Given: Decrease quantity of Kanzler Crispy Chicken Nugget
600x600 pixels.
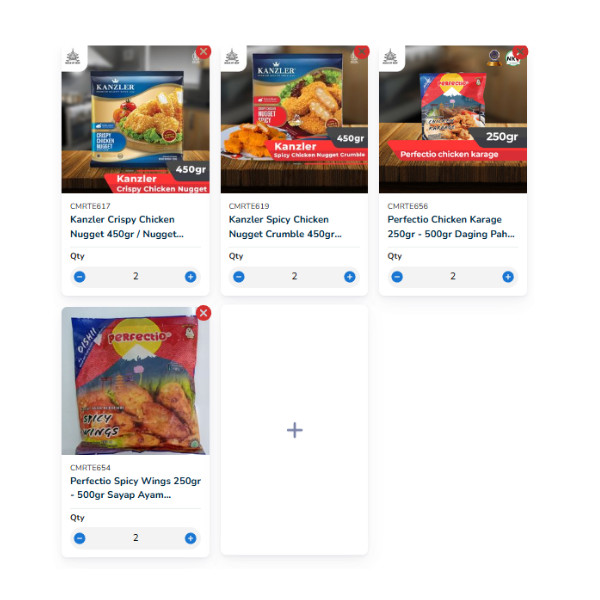Looking at the screenshot, I should tap(80, 277).
